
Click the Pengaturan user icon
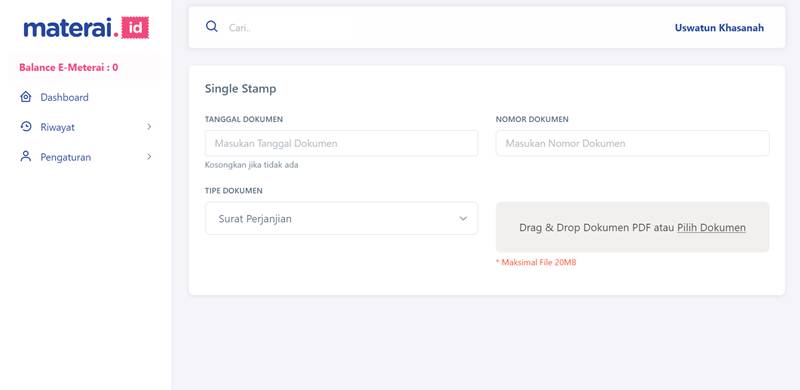point(26,156)
